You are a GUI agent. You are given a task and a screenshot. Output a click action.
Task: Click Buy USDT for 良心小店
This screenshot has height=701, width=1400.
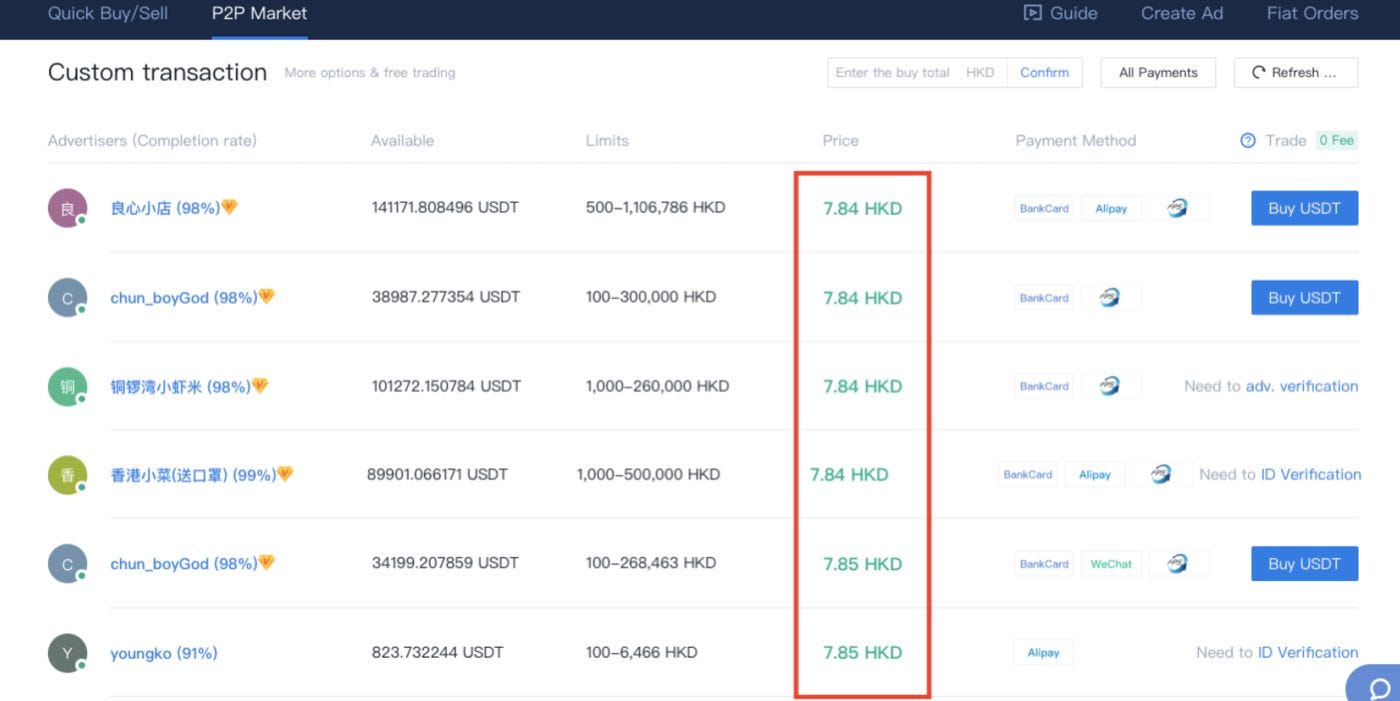(1303, 207)
